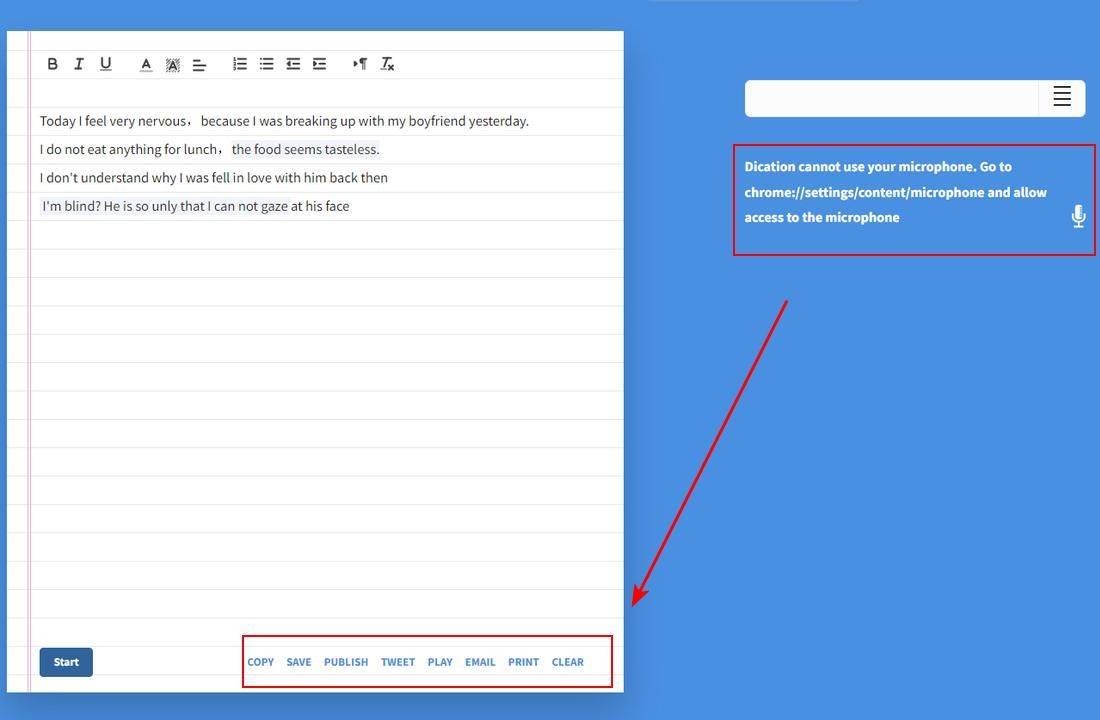Toggle right-to-left text direction

click(x=360, y=64)
